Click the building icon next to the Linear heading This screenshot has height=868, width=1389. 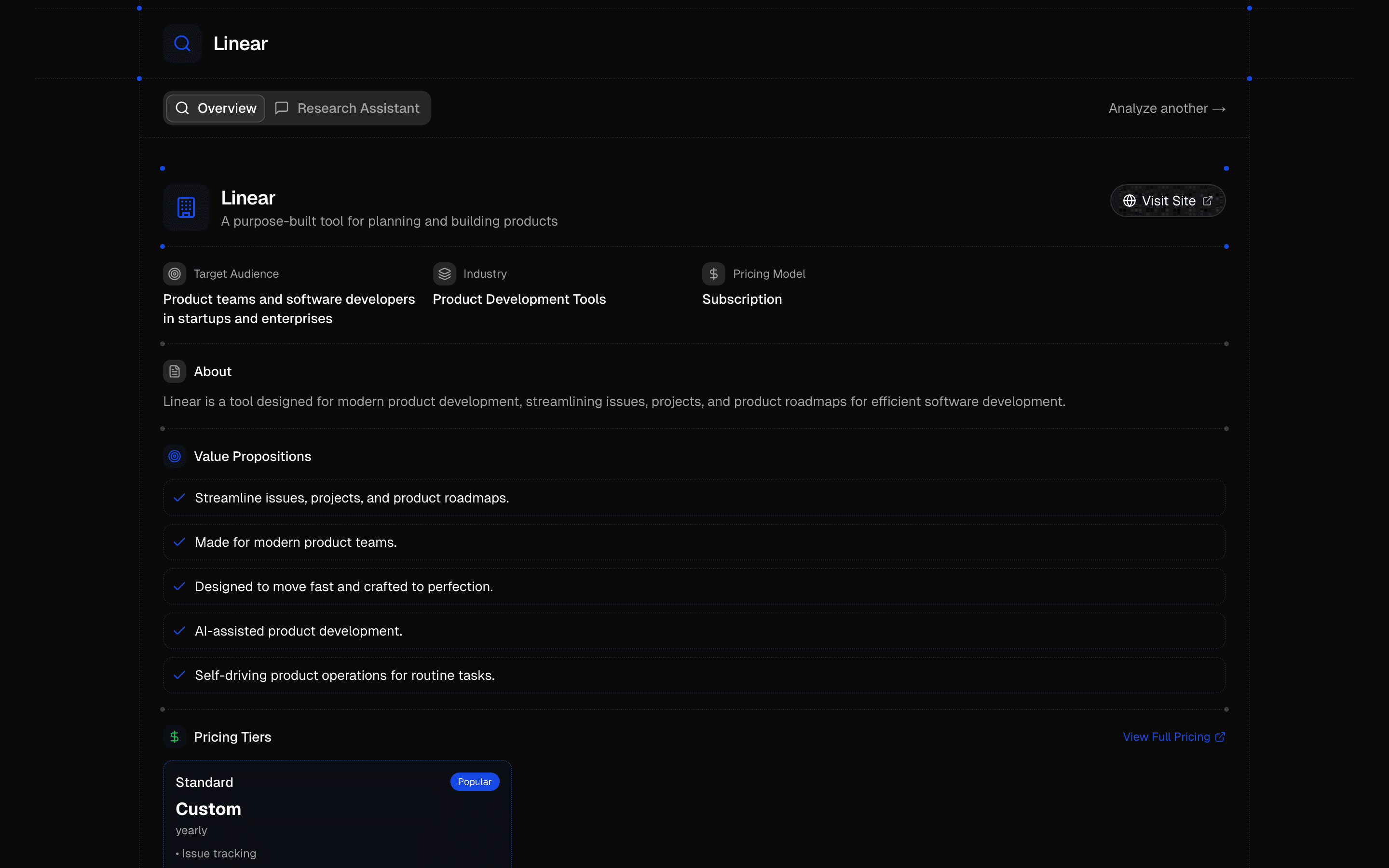[185, 207]
